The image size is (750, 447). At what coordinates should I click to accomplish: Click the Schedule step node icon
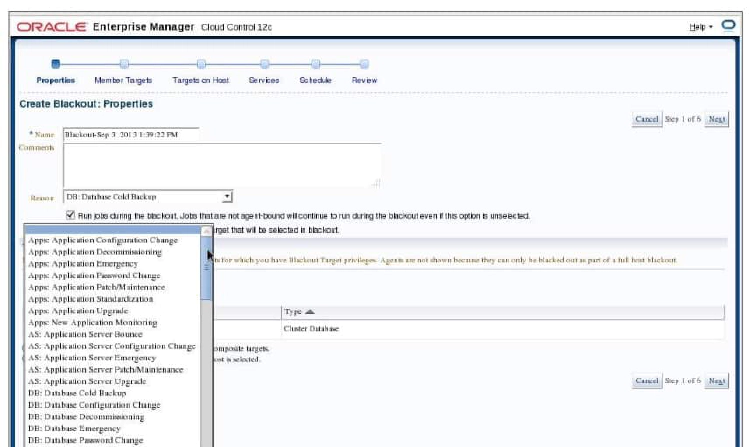pos(316,64)
